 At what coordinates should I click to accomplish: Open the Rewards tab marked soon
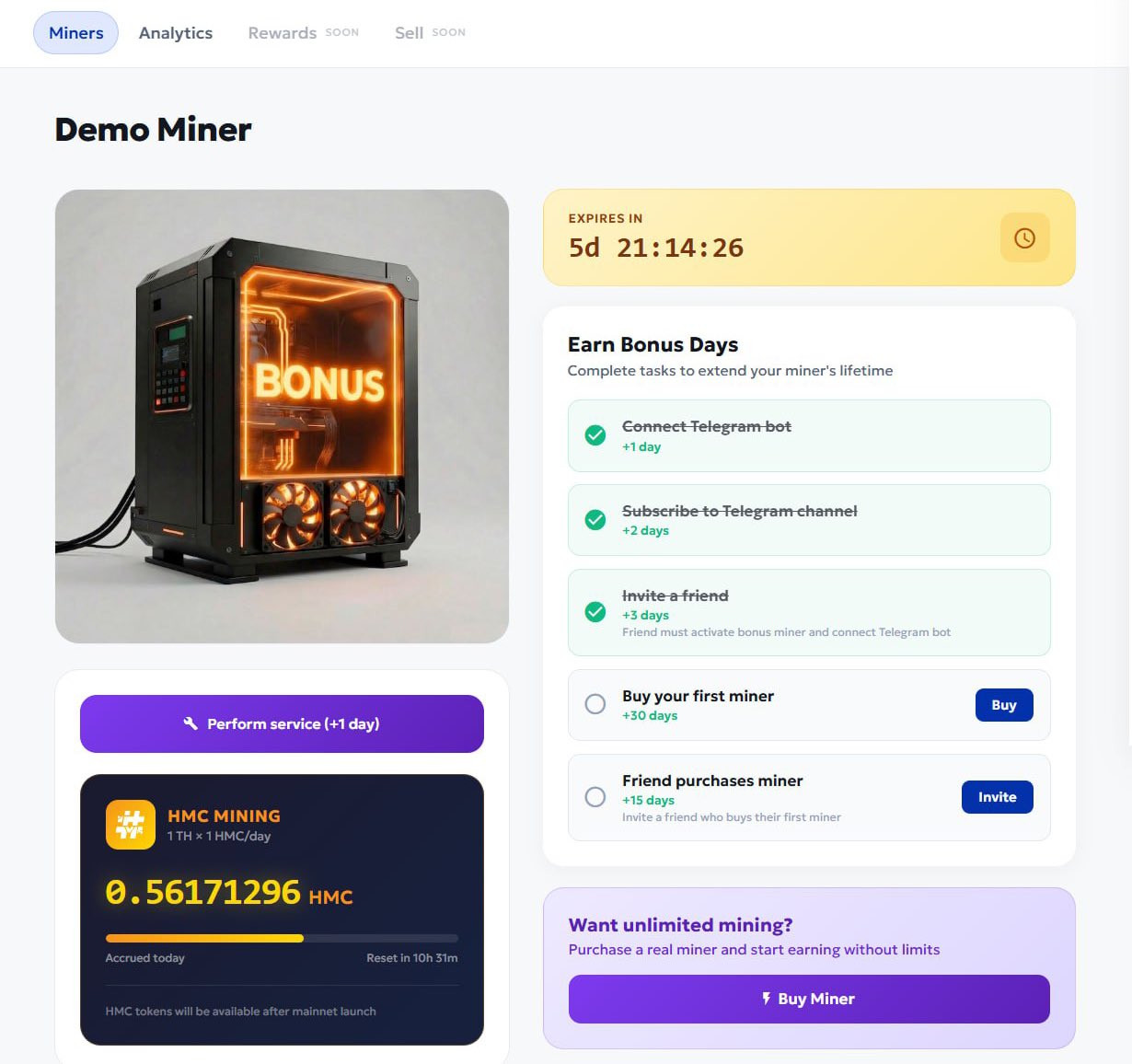point(304,33)
